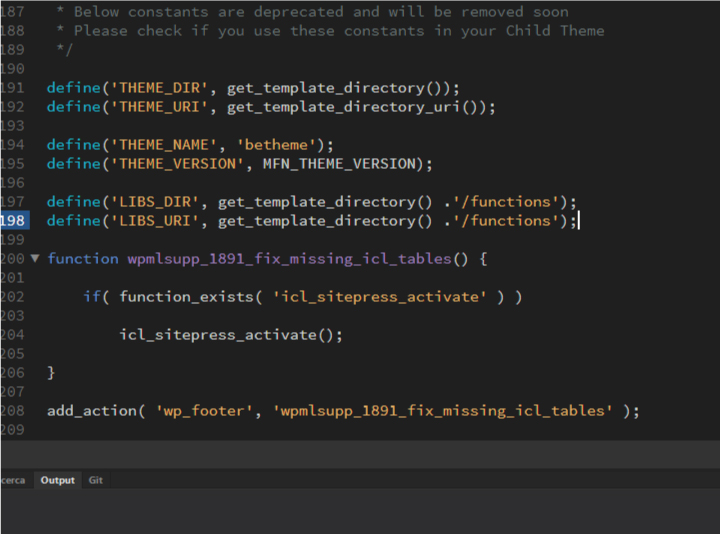Screen dimensions: 720x534
Task: Click the 'betheme' string value
Action: 276,145
